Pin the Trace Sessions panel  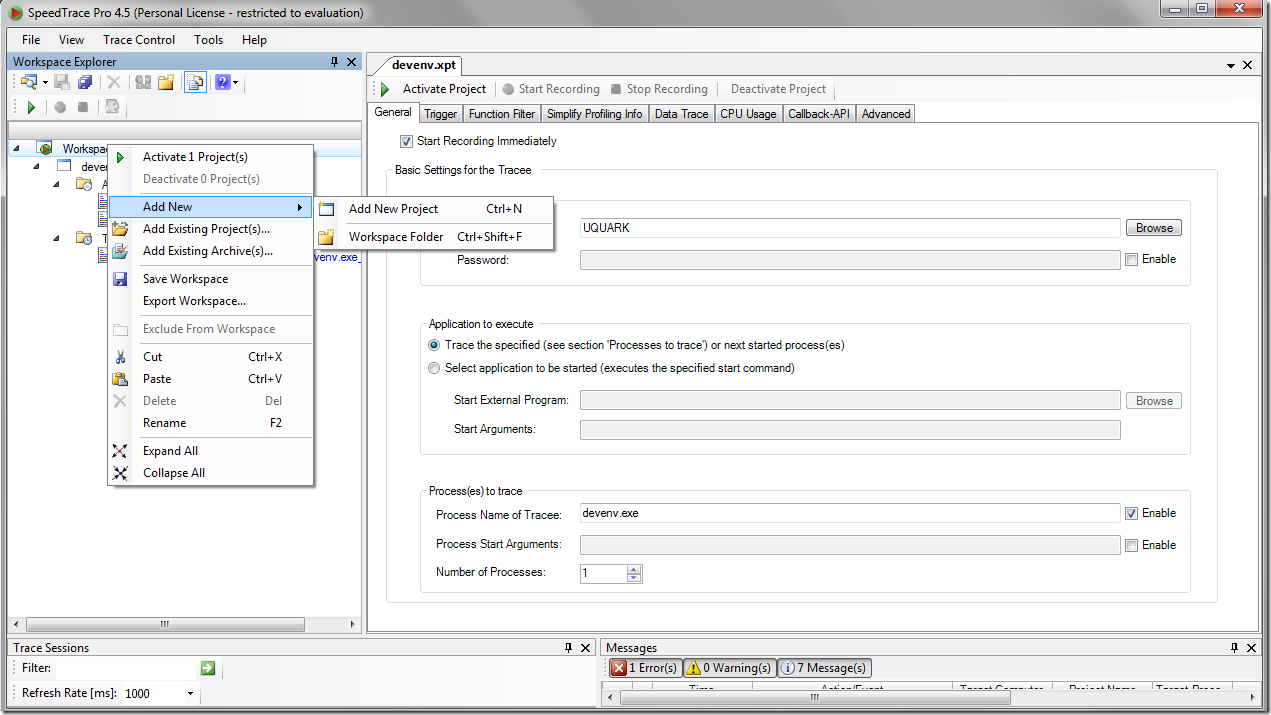(569, 648)
